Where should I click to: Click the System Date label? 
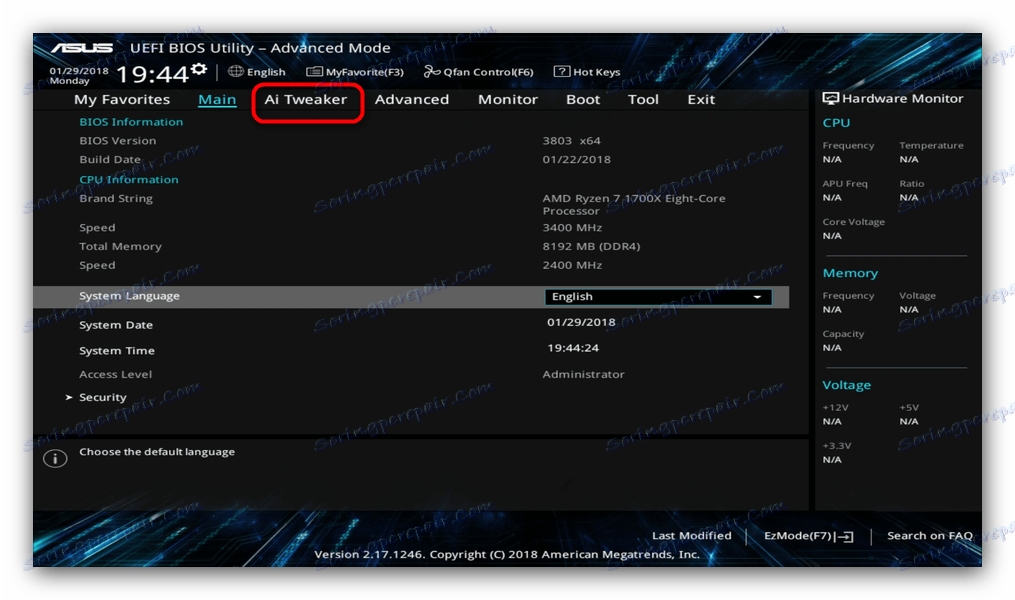coord(116,325)
